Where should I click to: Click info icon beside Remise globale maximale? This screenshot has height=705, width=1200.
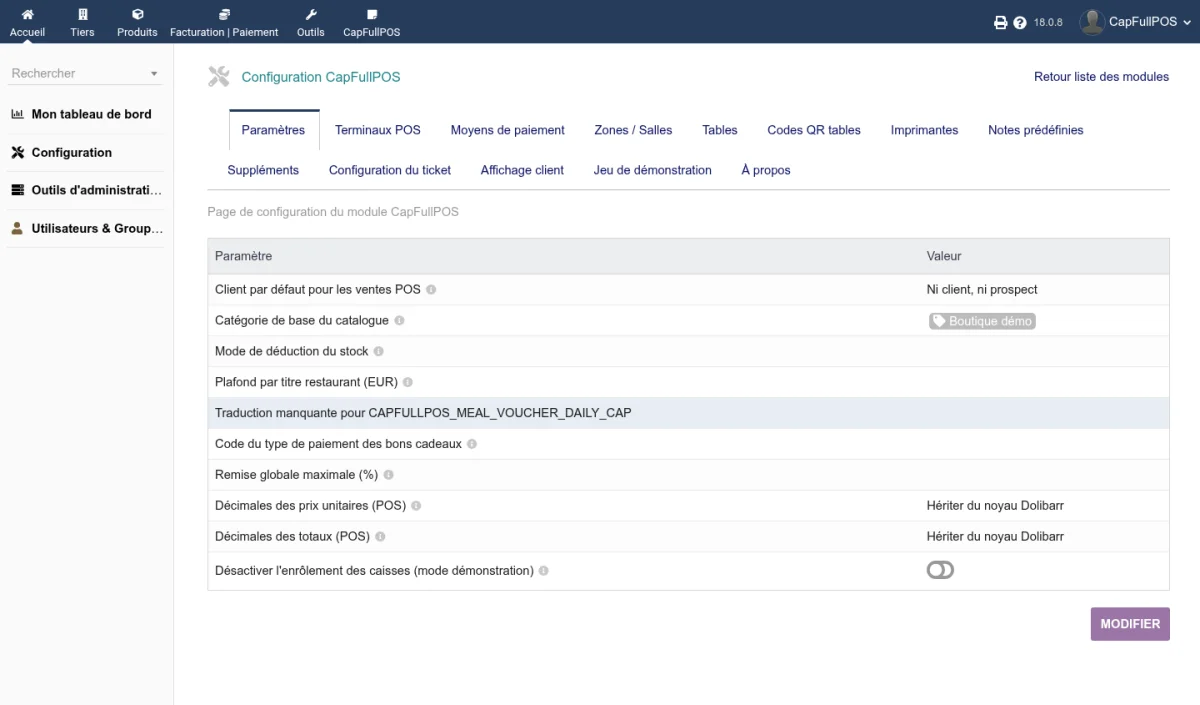pyautogui.click(x=388, y=475)
